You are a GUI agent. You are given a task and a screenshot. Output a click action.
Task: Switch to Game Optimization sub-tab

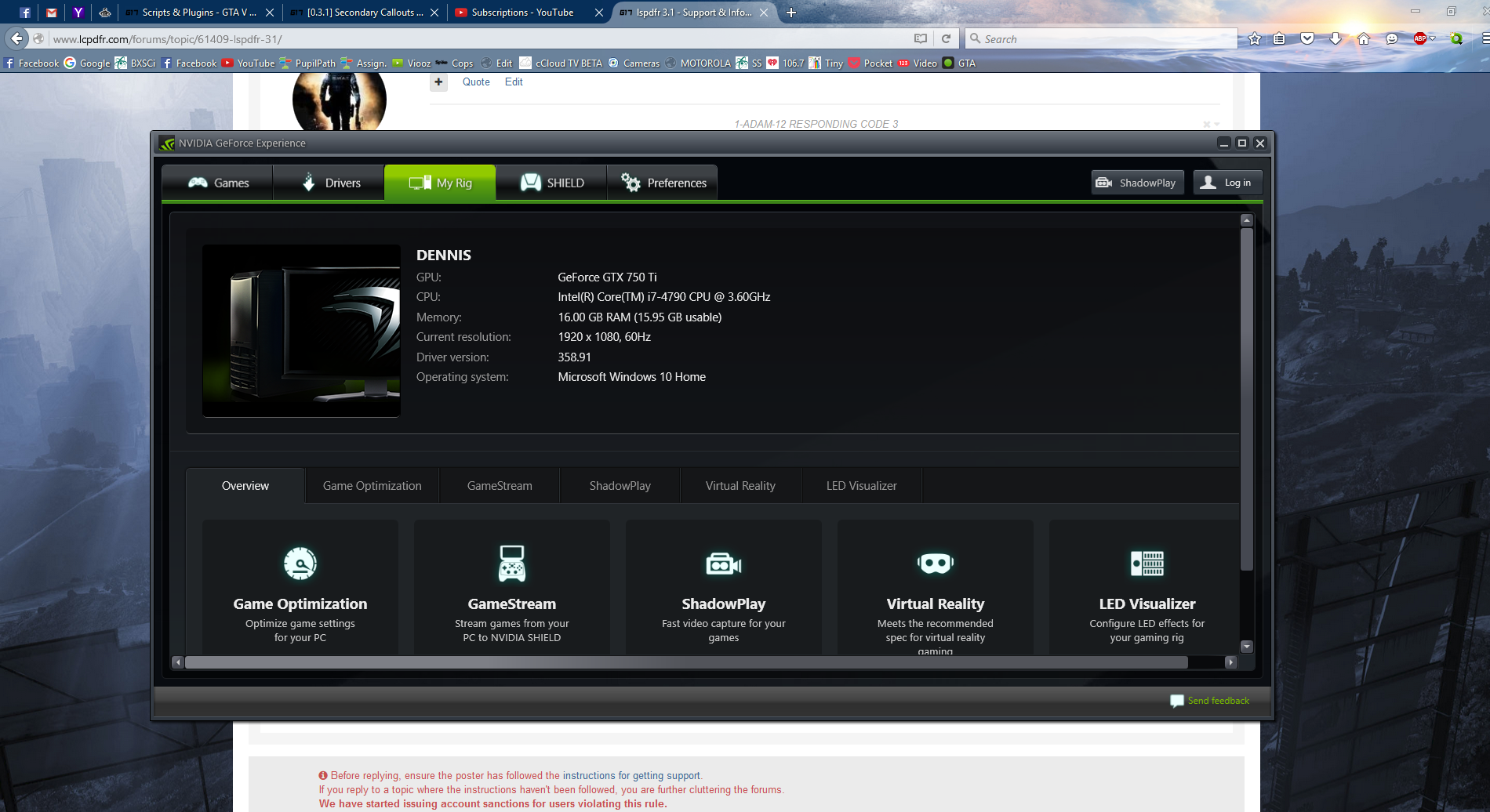[x=372, y=486]
